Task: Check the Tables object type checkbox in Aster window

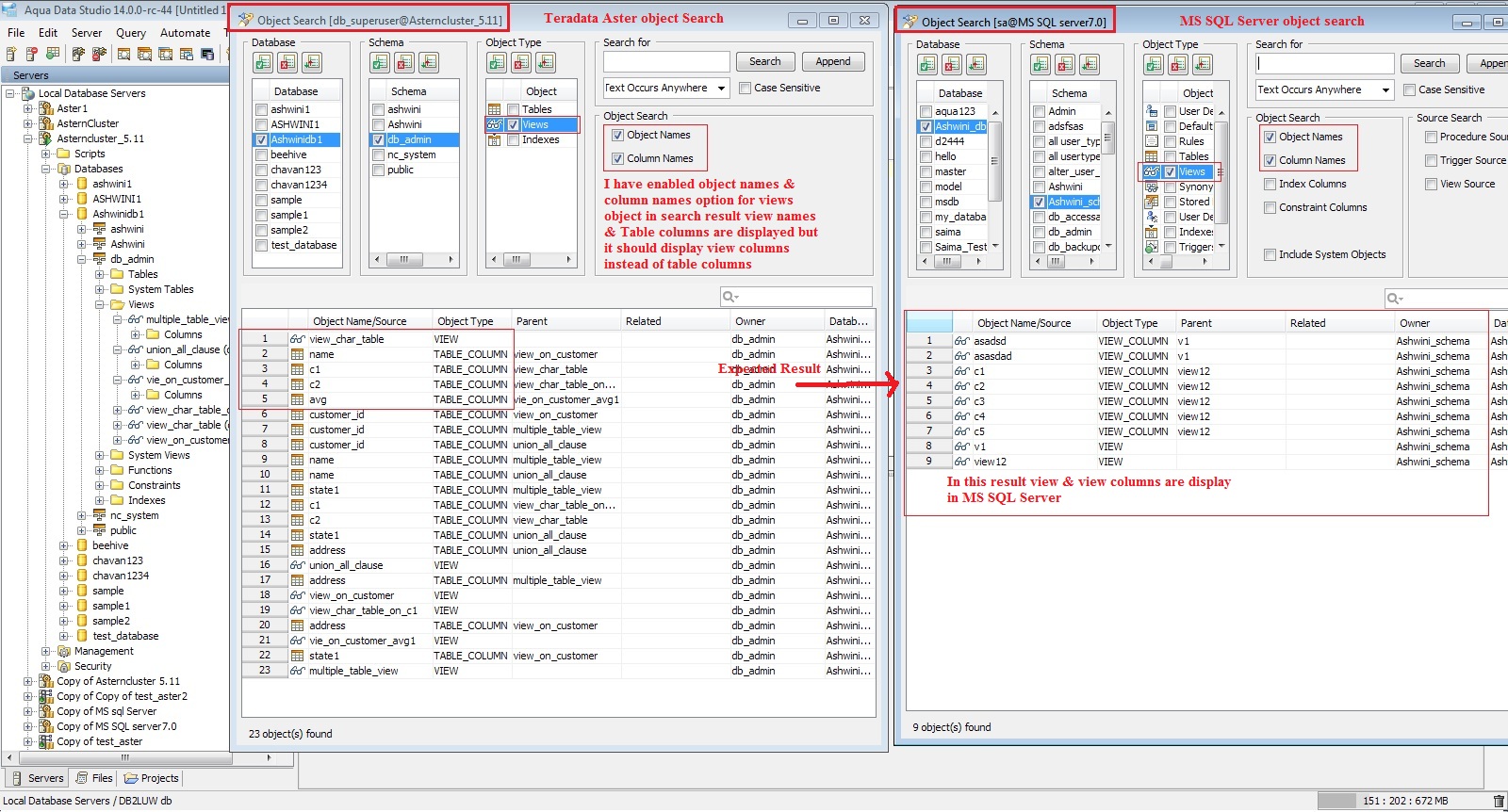Action: [x=514, y=109]
